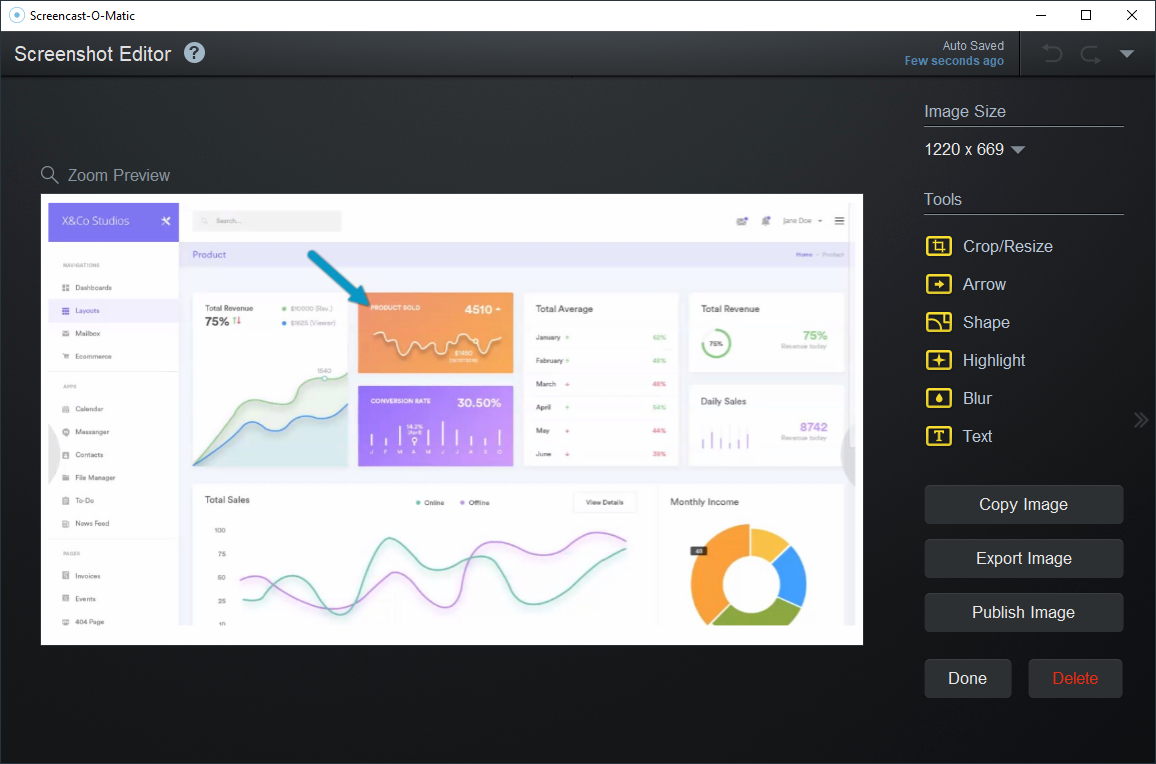Image resolution: width=1156 pixels, height=764 pixels.
Task: Click the Arrow tool label
Action: (x=984, y=284)
